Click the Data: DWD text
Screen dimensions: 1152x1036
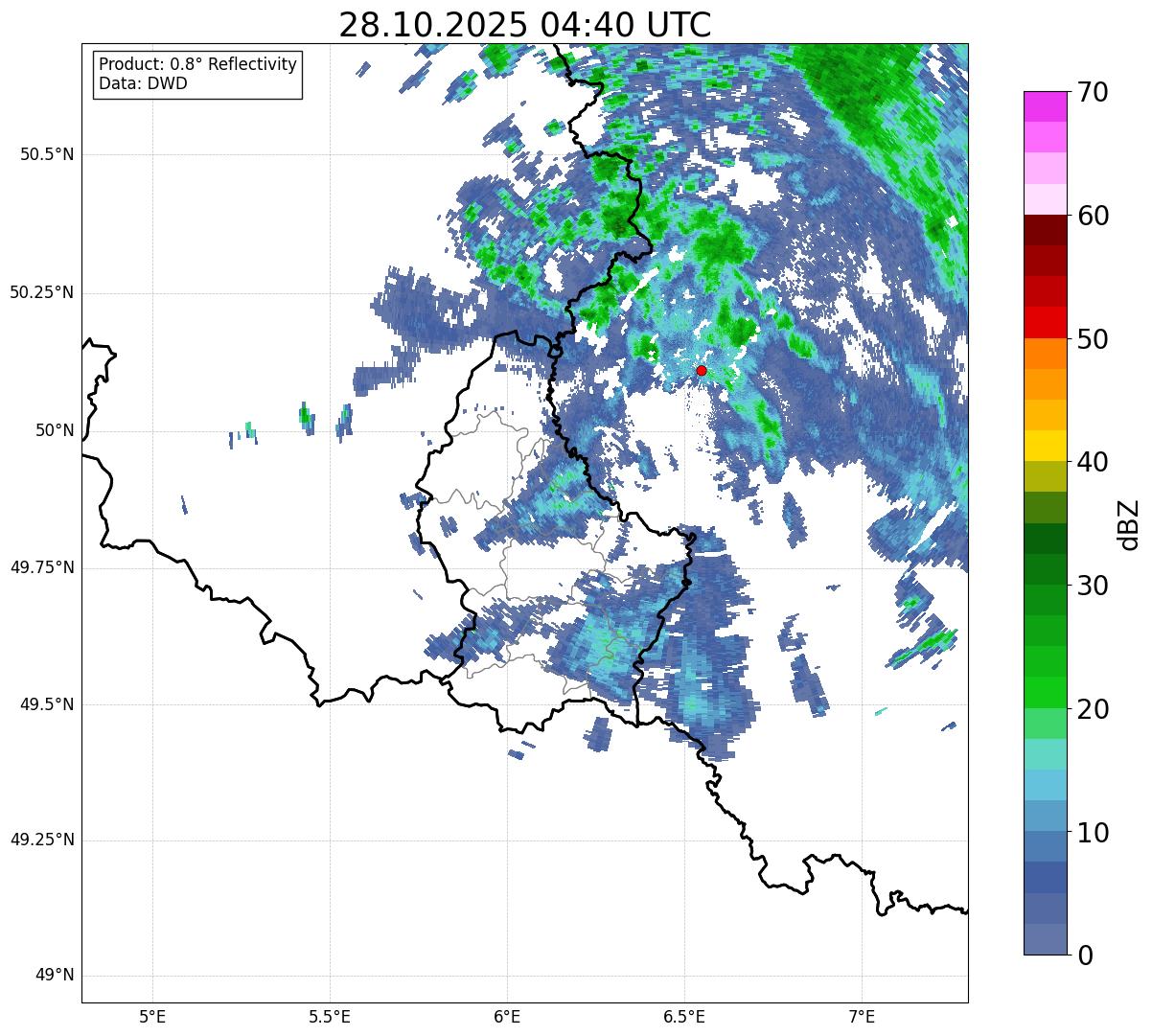point(143,83)
